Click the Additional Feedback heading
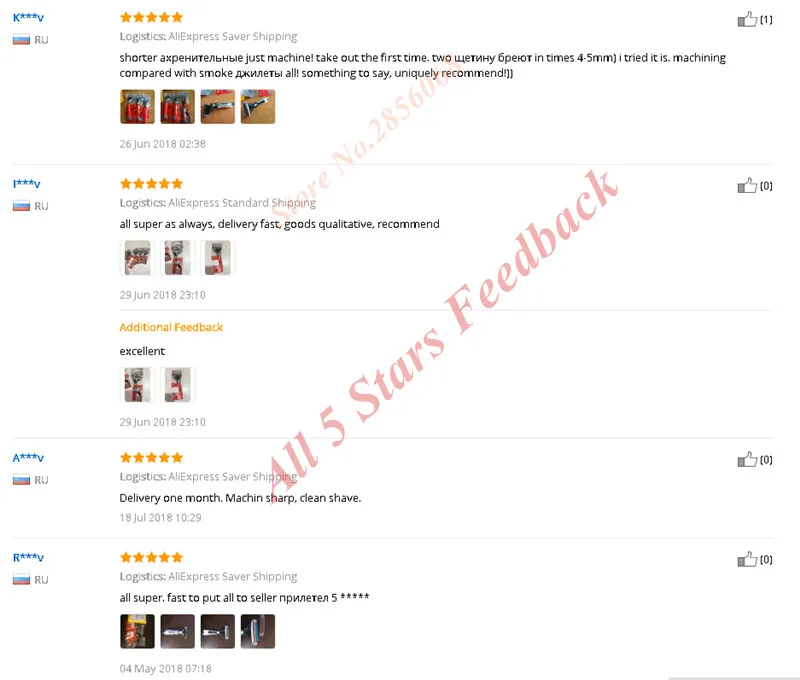The width and height of the screenshot is (800, 680). 171,327
